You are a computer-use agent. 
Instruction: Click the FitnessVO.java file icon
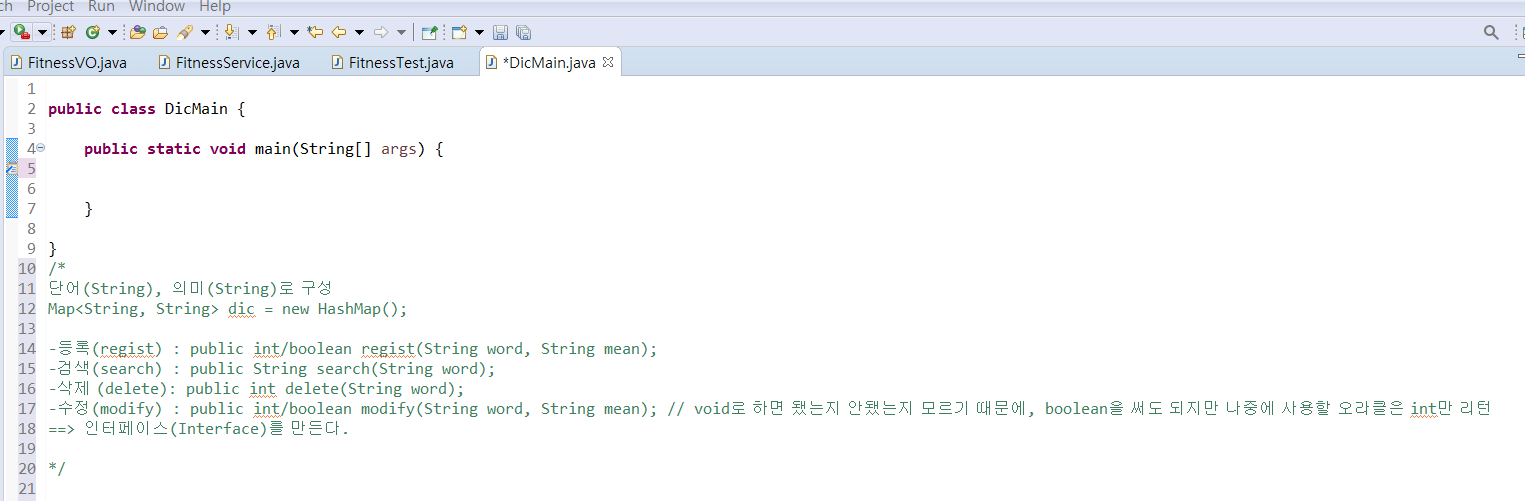(16, 62)
